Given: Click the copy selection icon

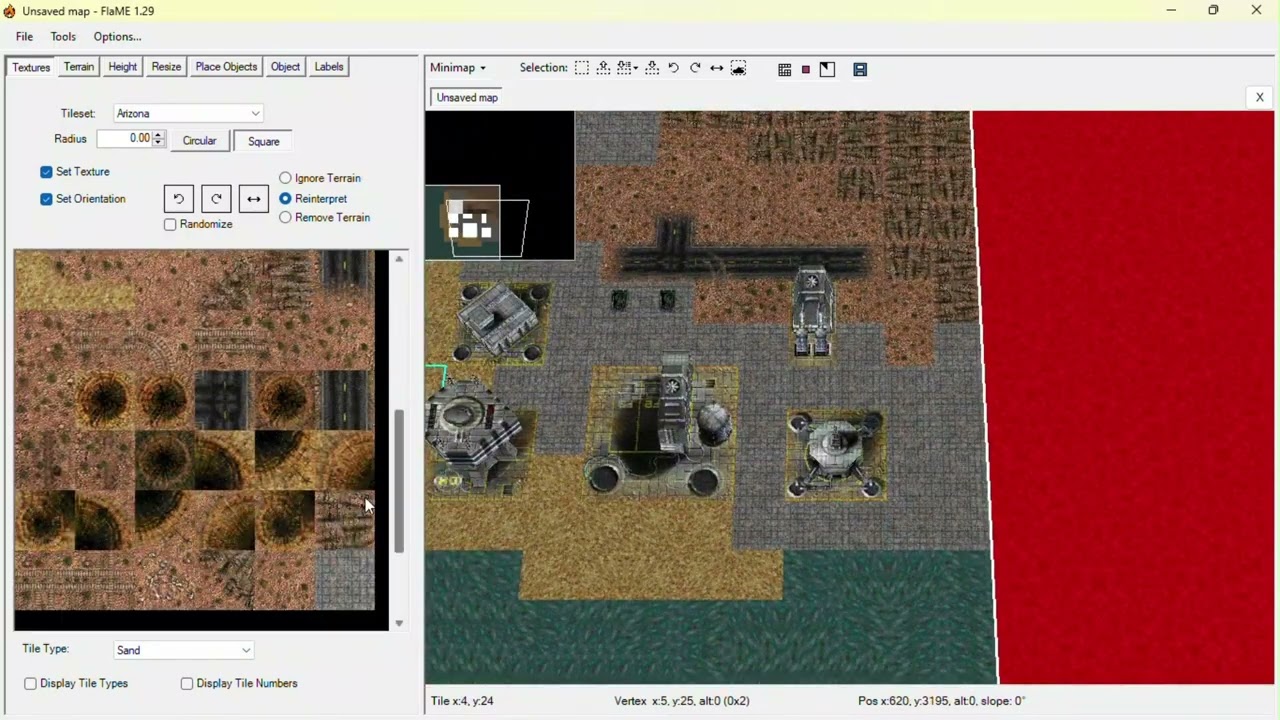Looking at the screenshot, I should pyautogui.click(x=604, y=68).
